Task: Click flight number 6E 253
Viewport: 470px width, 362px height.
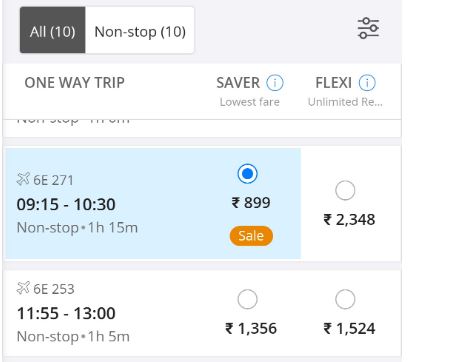Action: click(x=54, y=289)
